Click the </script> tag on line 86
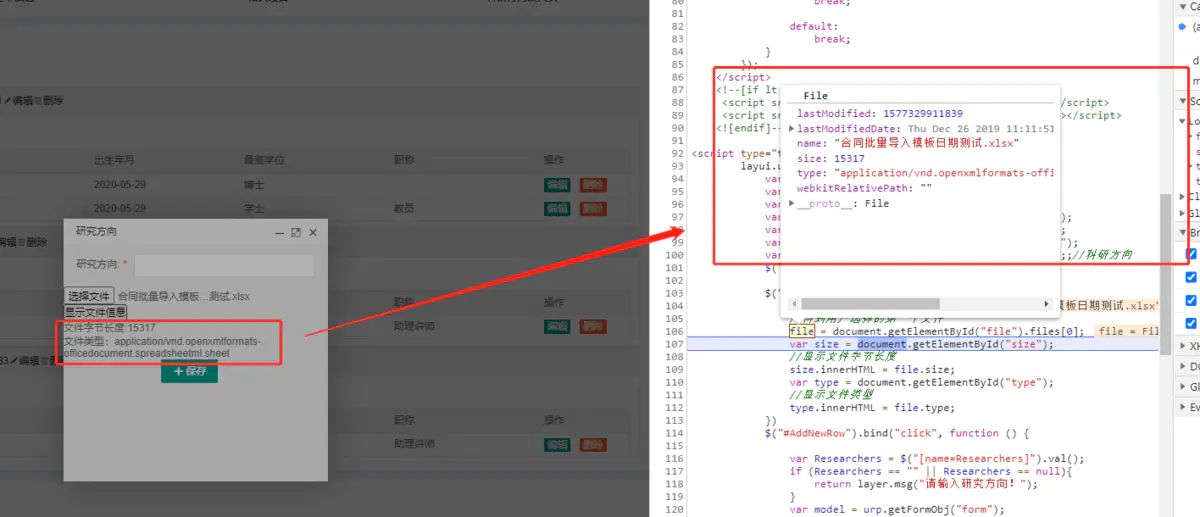This screenshot has height=517, width=1200. click(743, 76)
